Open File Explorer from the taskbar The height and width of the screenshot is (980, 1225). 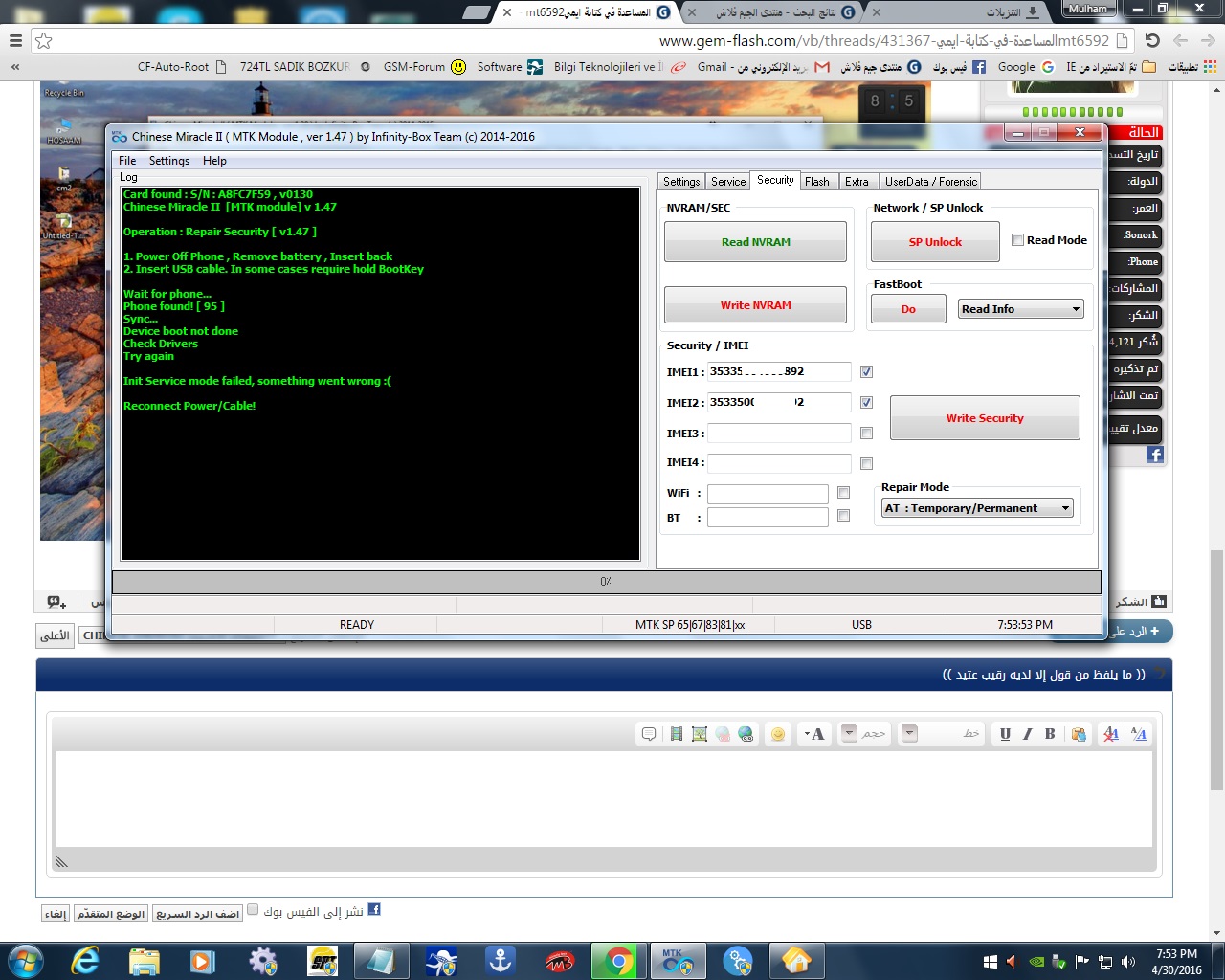tap(145, 961)
